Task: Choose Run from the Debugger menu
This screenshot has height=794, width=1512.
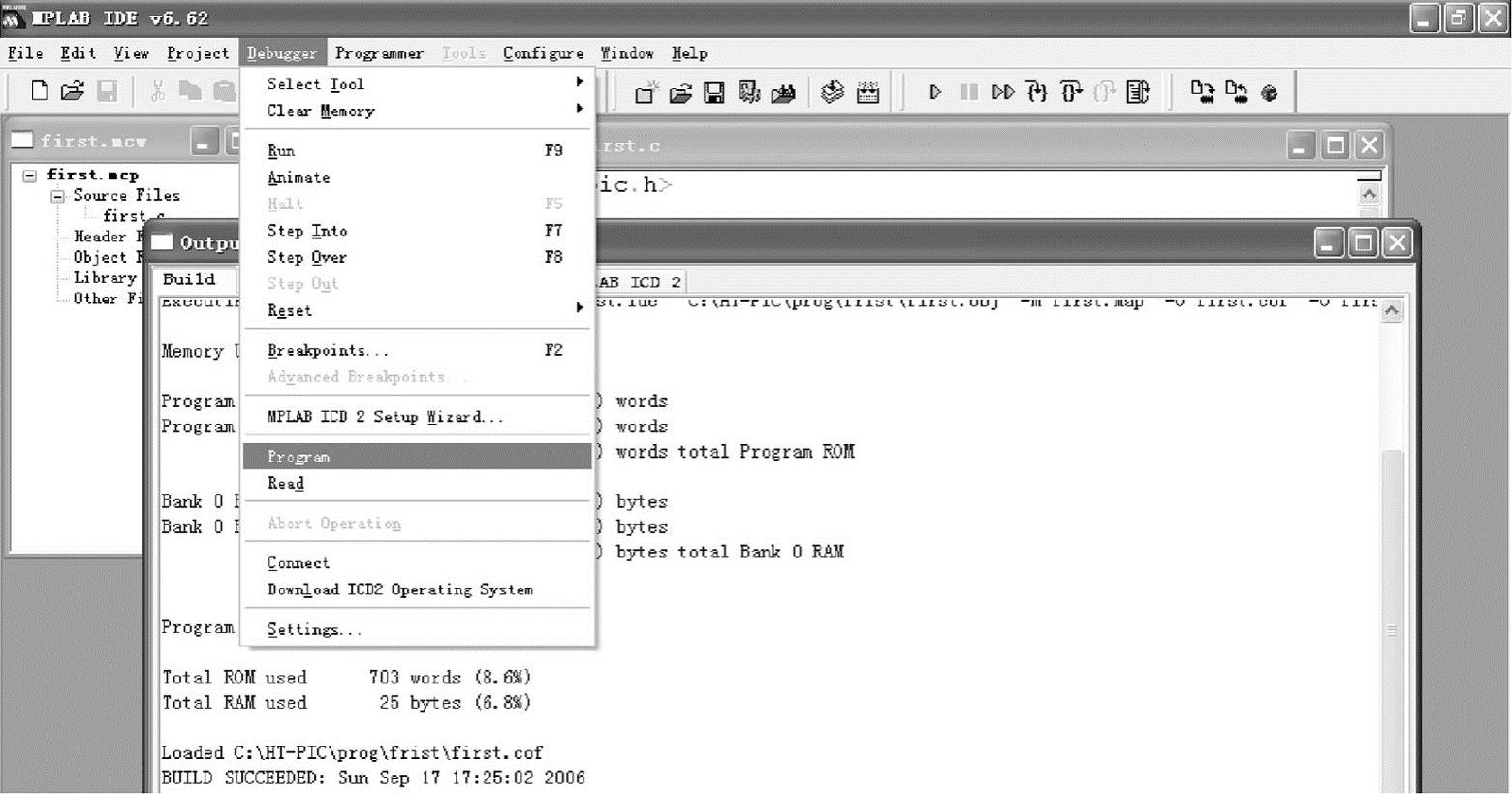Action: pyautogui.click(x=418, y=150)
